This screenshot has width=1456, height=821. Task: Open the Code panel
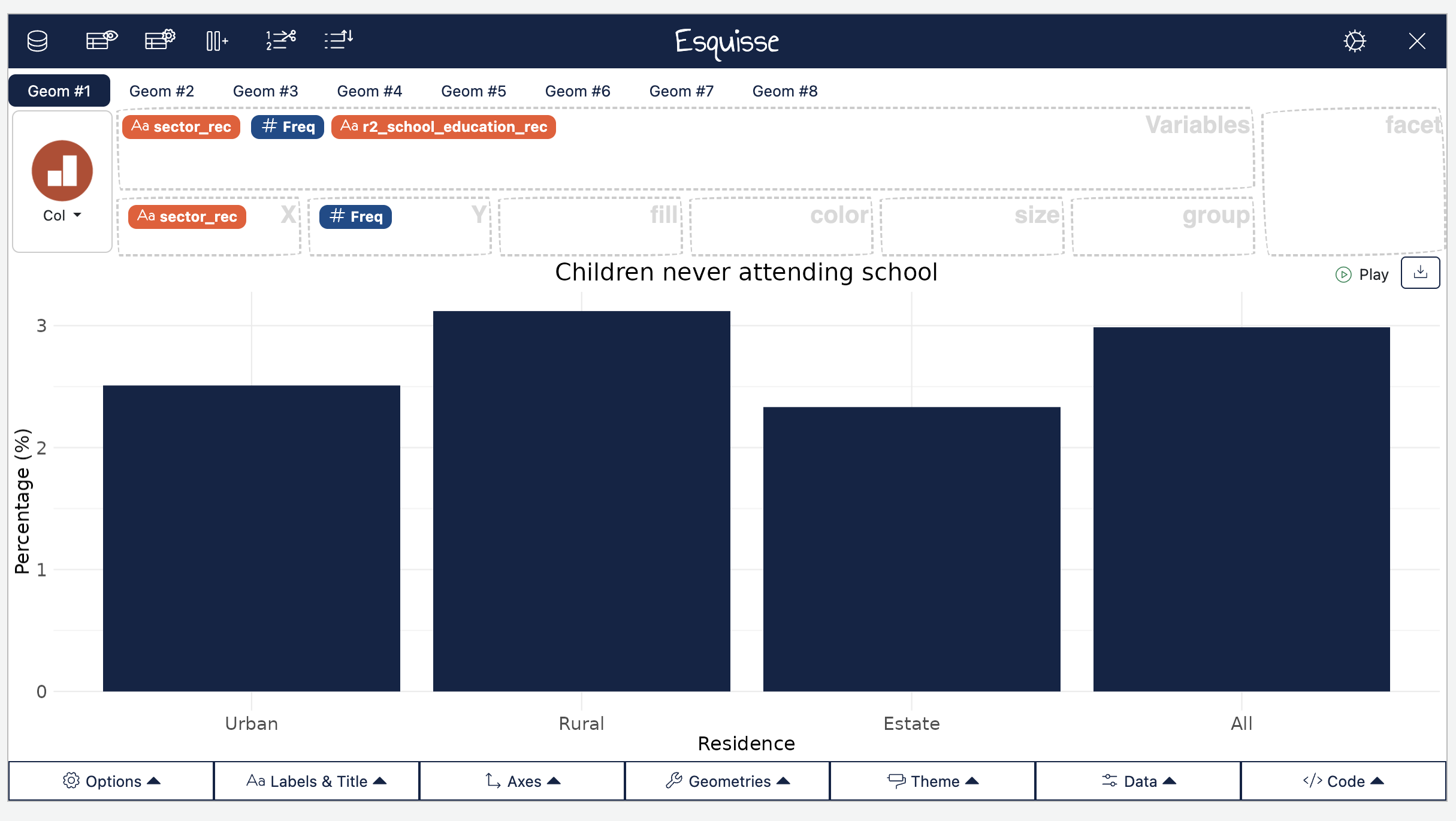pos(1343,781)
